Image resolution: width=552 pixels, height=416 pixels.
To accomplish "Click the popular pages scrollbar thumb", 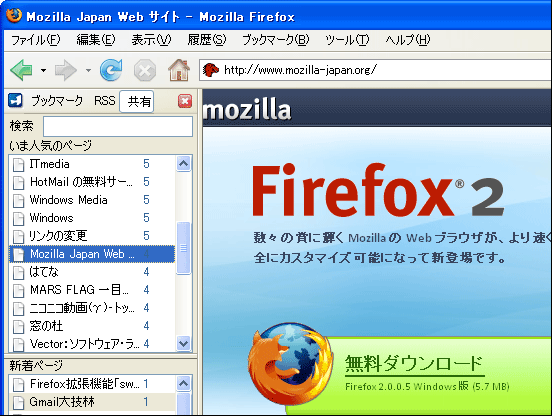I will click(183, 248).
